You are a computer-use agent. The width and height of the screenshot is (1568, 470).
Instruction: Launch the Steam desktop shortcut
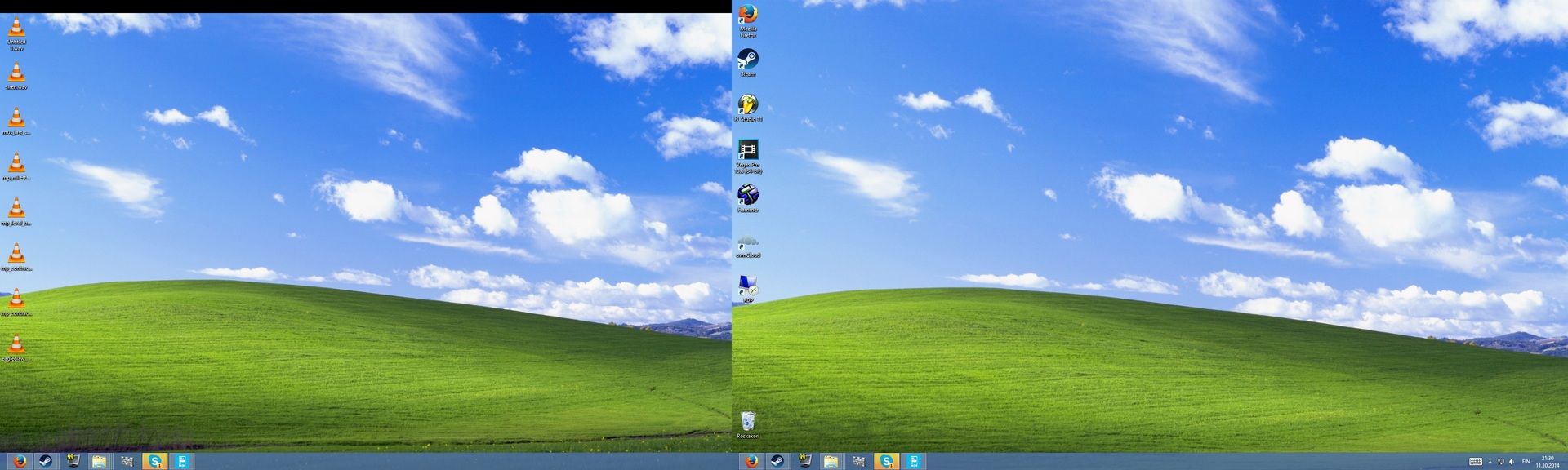747,60
